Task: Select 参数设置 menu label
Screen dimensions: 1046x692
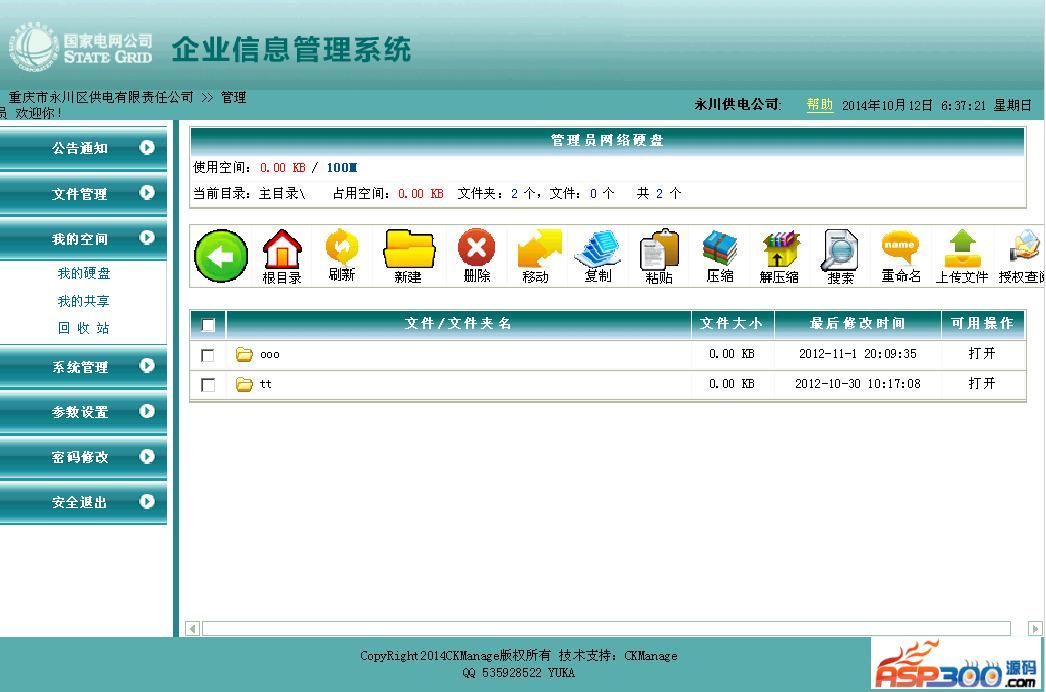Action: point(79,412)
